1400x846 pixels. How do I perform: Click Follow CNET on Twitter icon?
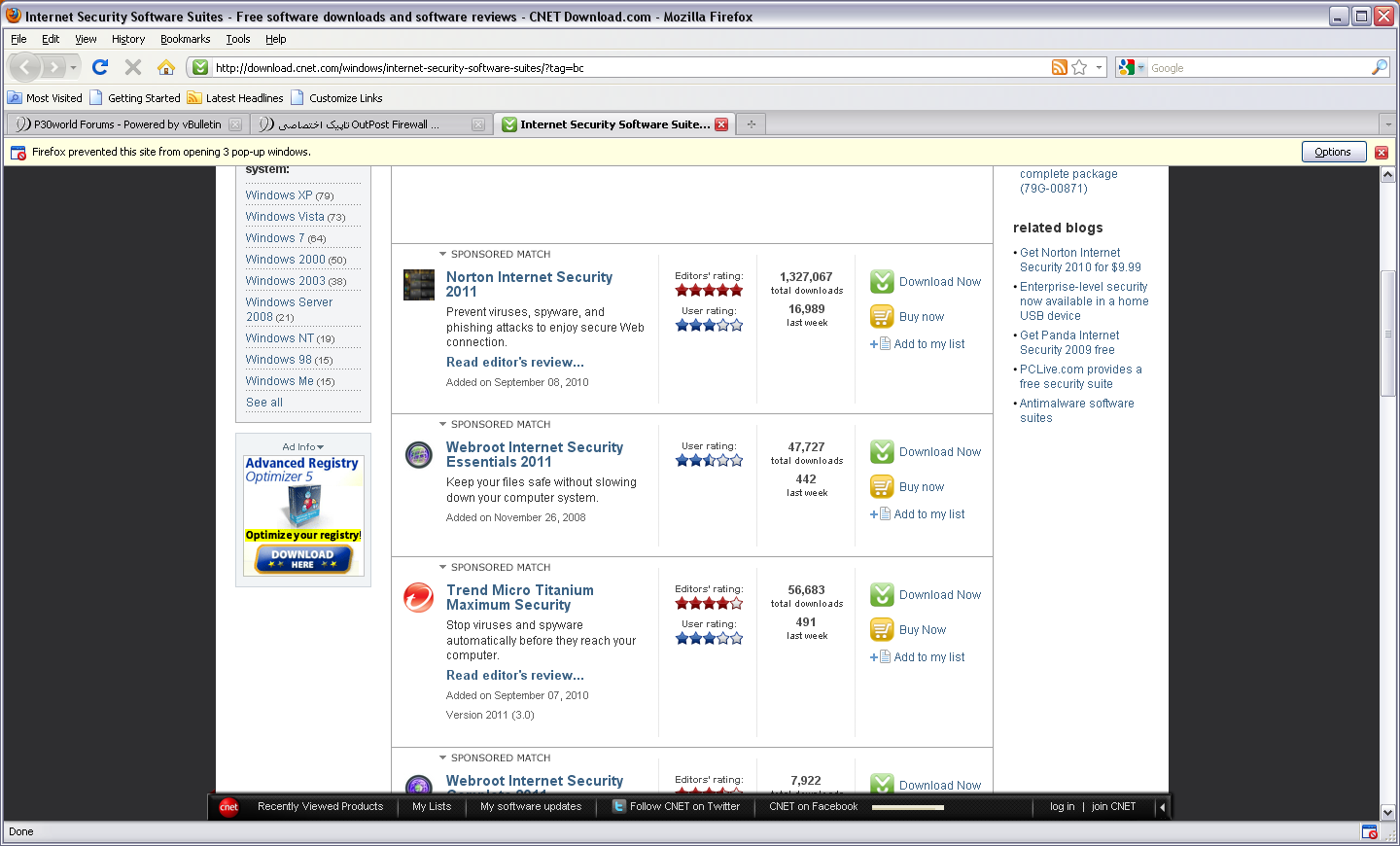click(x=619, y=806)
